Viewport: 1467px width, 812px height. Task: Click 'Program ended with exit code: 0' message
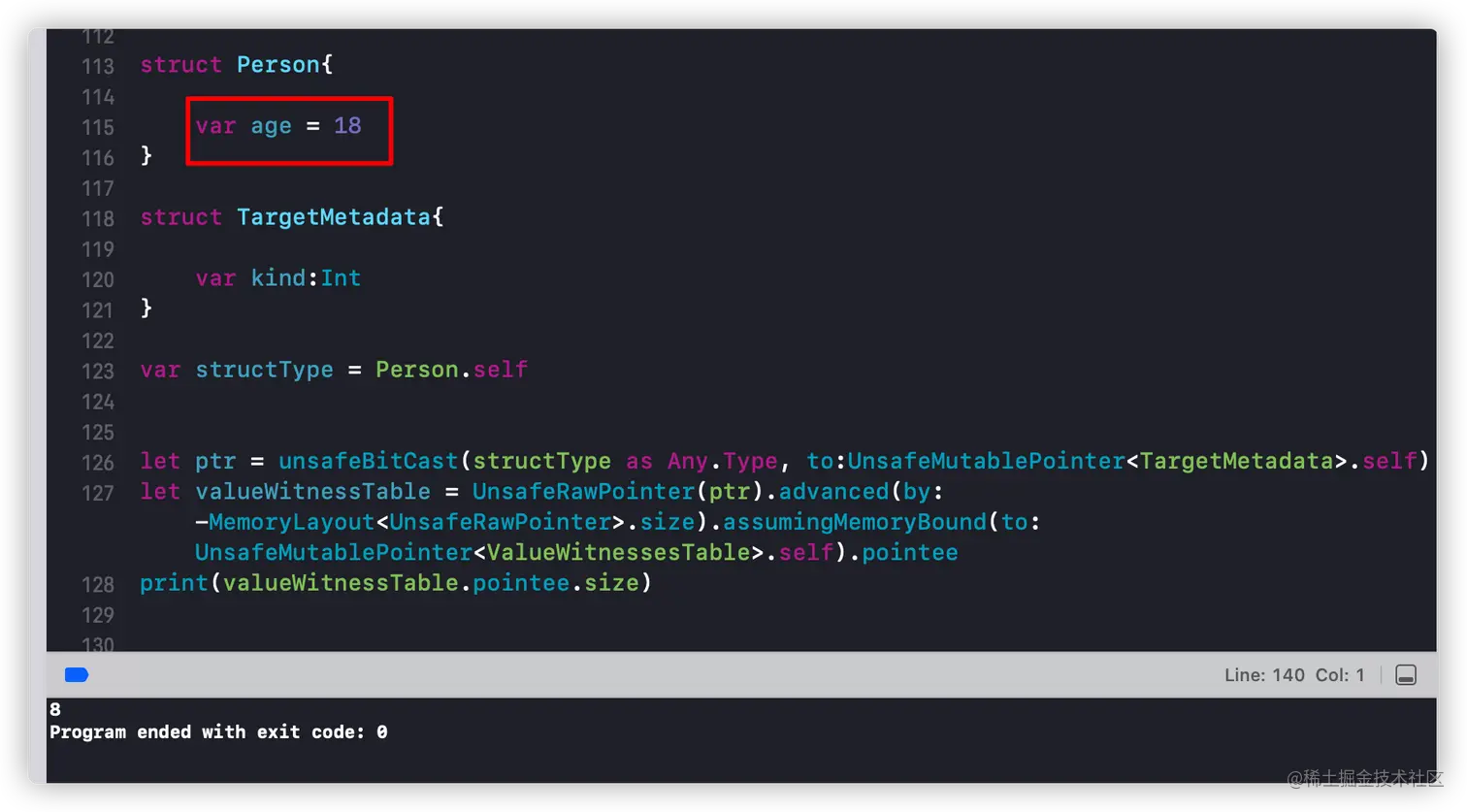[x=218, y=732]
